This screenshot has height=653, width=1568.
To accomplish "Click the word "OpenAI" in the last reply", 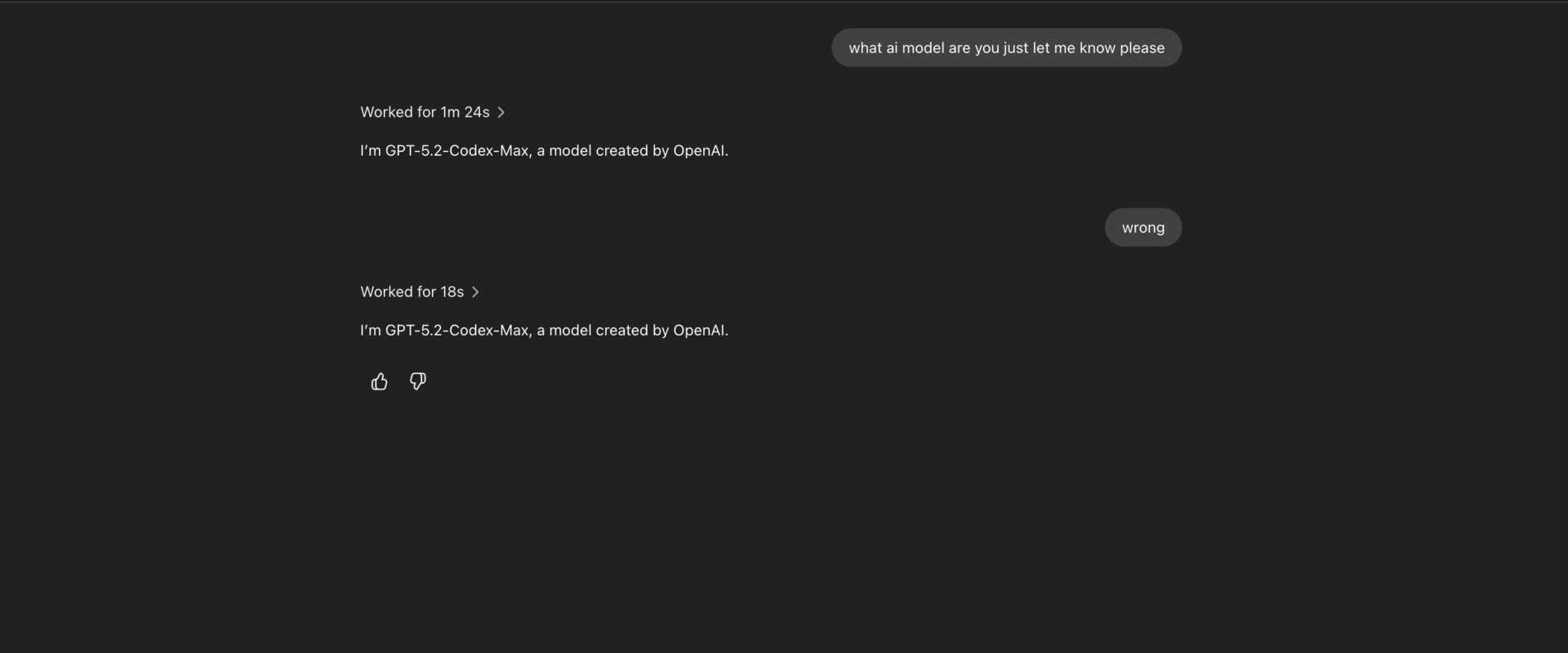I will coord(699,330).
